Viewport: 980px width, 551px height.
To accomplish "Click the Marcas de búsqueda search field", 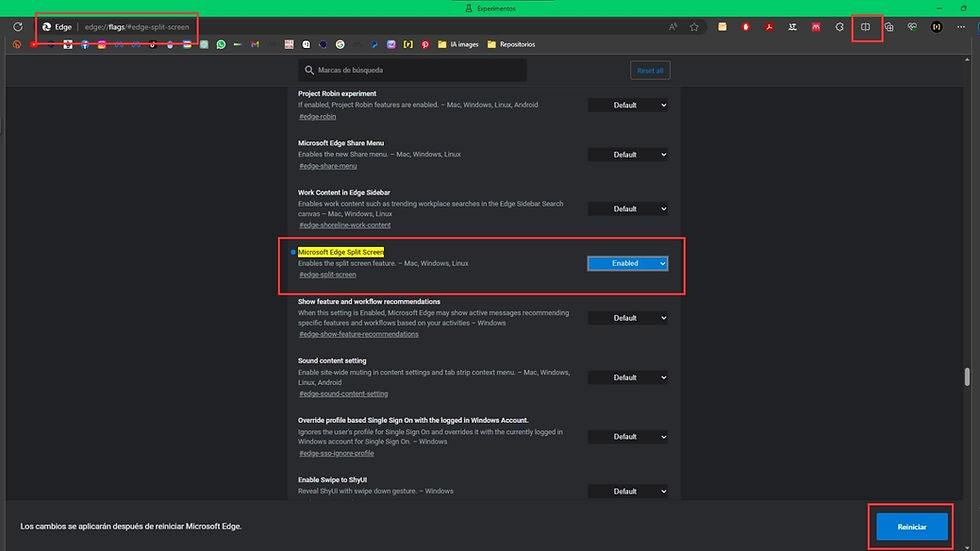I will pos(412,70).
